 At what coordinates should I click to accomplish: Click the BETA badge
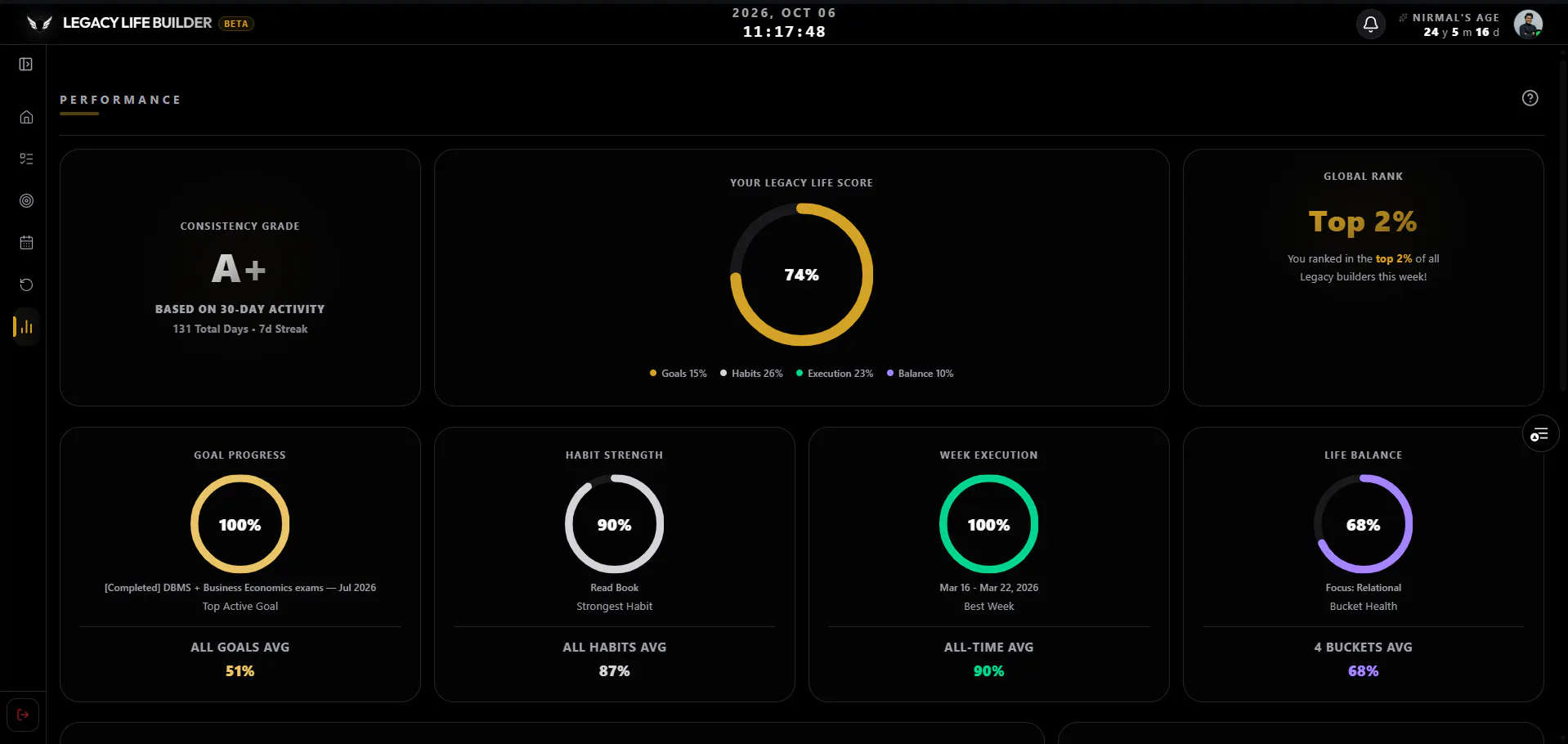click(236, 24)
